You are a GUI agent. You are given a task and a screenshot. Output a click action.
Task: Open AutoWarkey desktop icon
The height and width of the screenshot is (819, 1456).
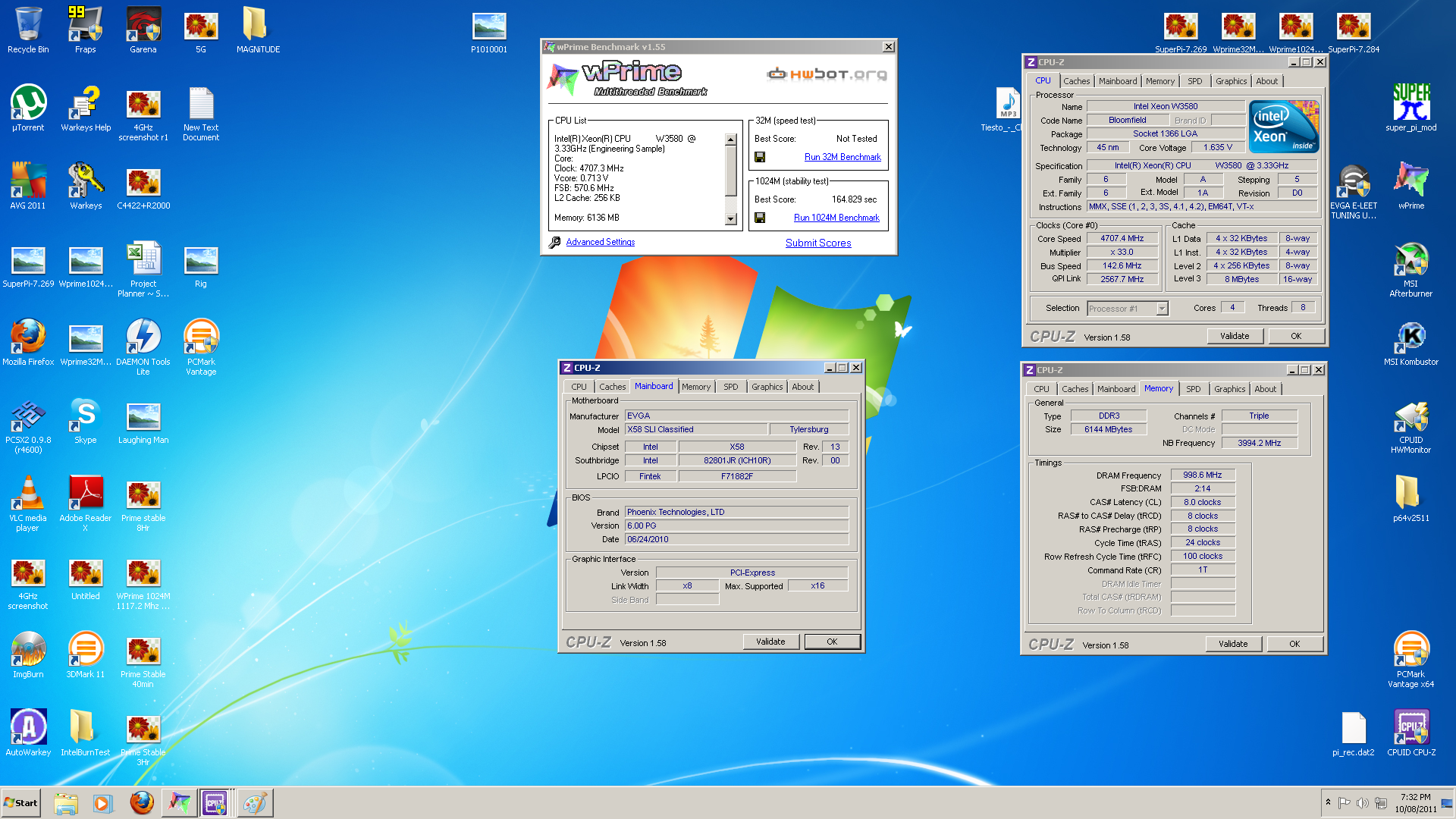coord(28,733)
